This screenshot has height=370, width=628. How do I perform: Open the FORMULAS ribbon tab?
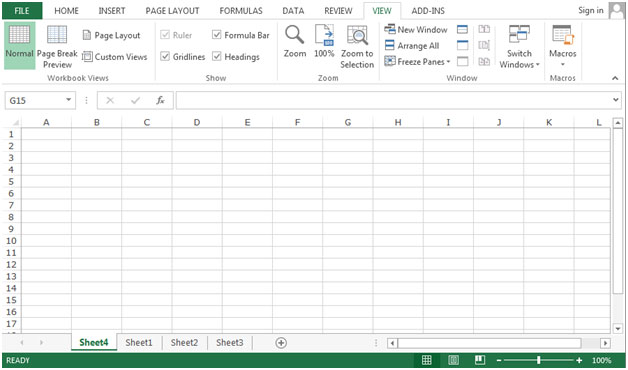[241, 11]
